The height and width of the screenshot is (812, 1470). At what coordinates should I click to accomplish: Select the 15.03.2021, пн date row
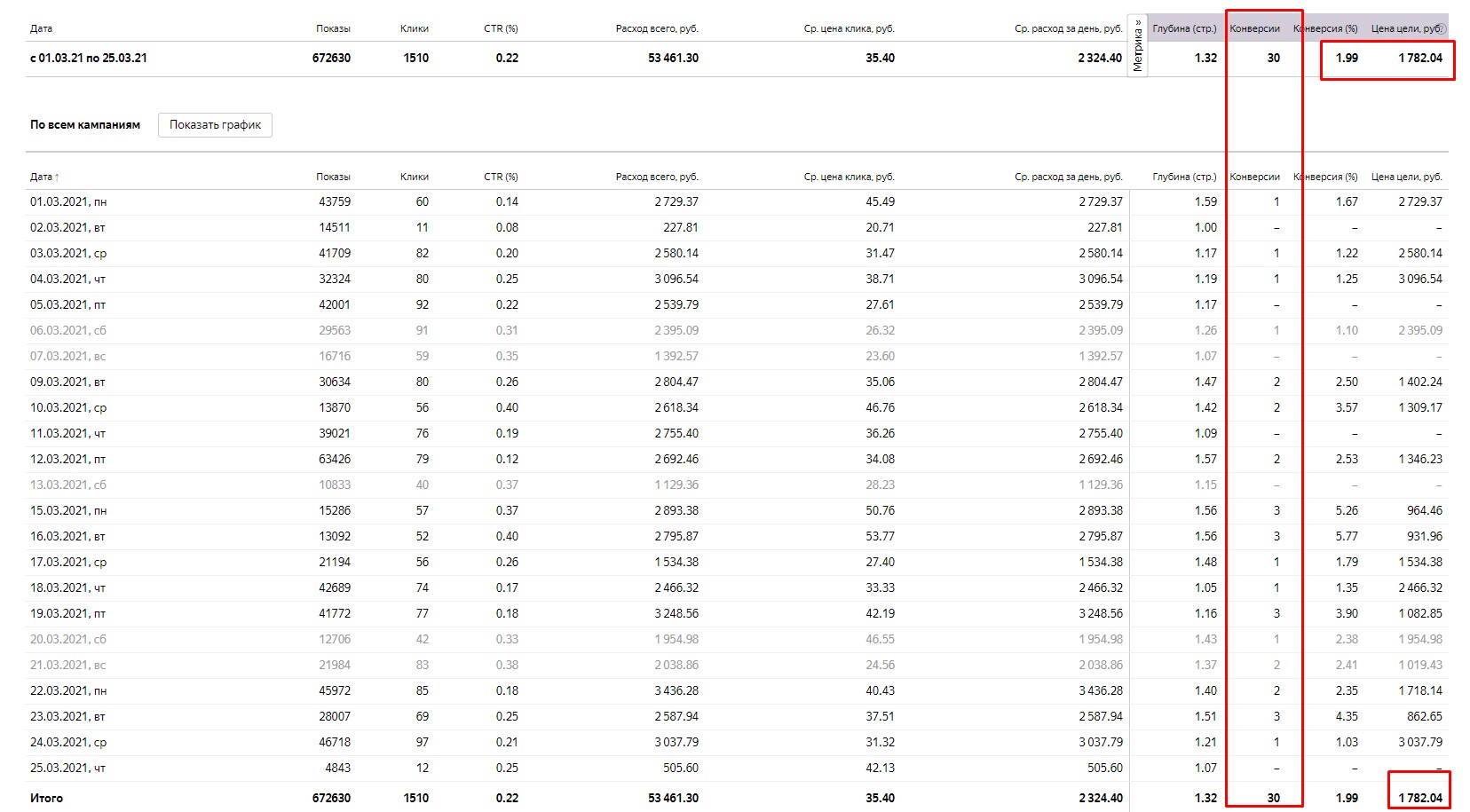(737, 511)
